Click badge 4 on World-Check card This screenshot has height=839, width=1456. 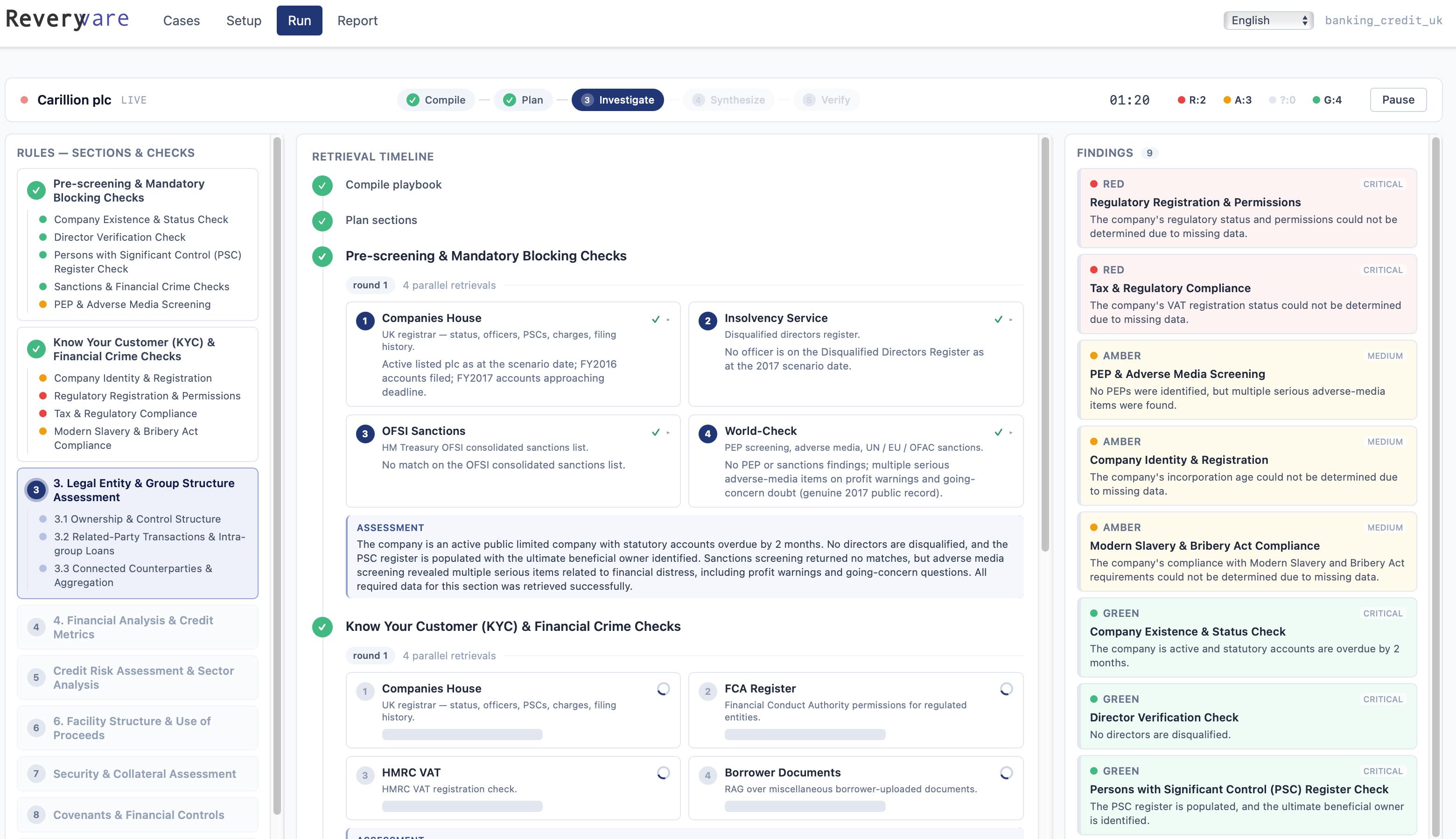[x=707, y=434]
